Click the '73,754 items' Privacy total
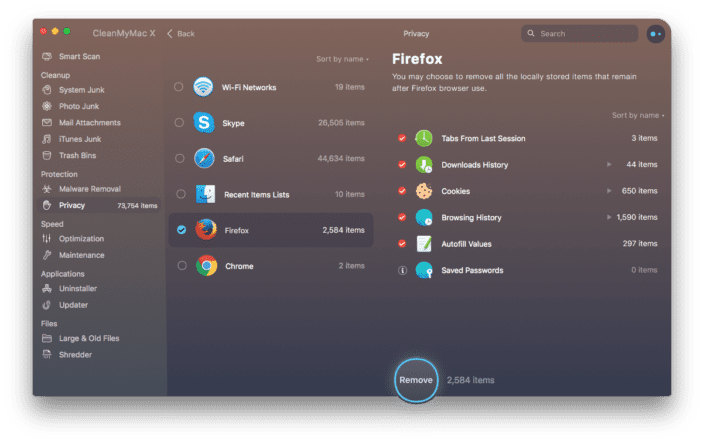The image size is (704, 443). (x=137, y=206)
